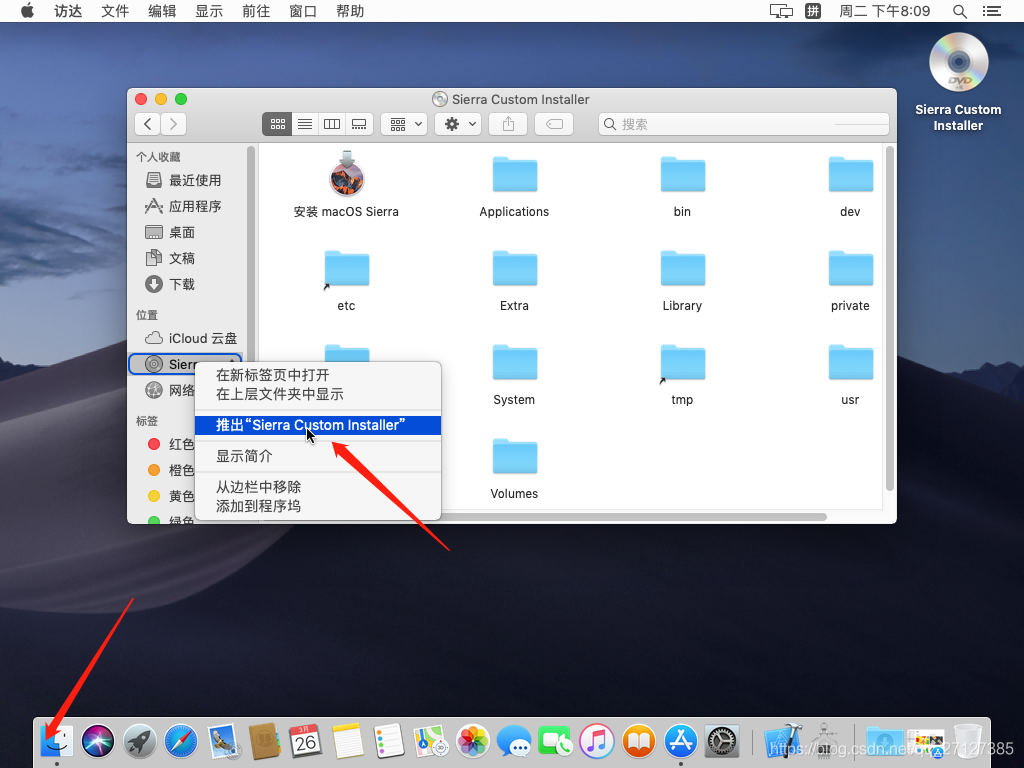Select the Library folder

(682, 281)
